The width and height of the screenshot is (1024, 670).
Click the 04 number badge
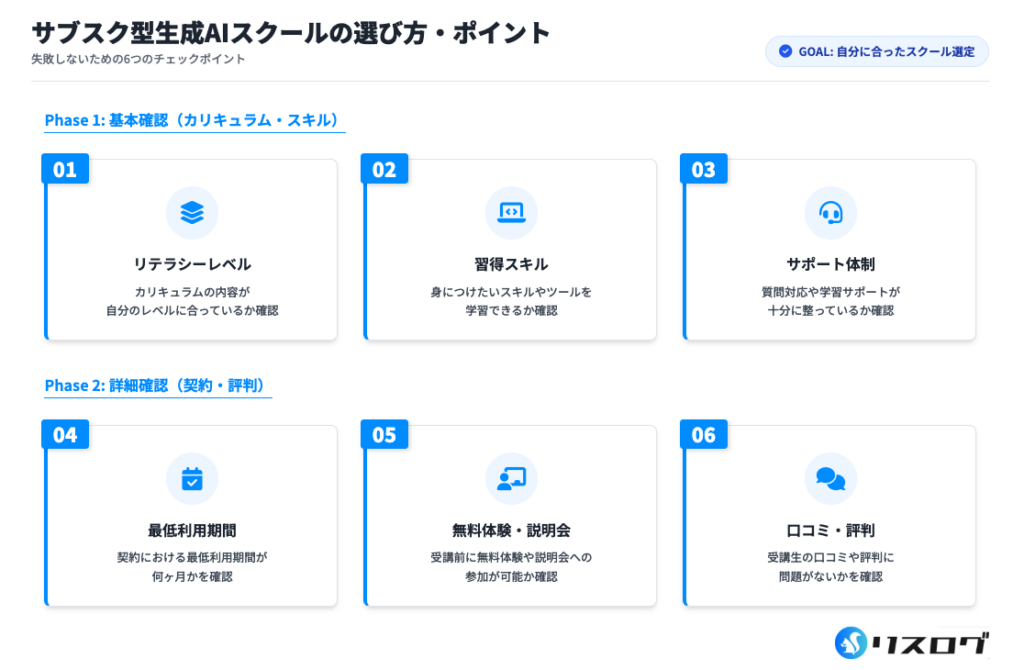click(x=65, y=435)
